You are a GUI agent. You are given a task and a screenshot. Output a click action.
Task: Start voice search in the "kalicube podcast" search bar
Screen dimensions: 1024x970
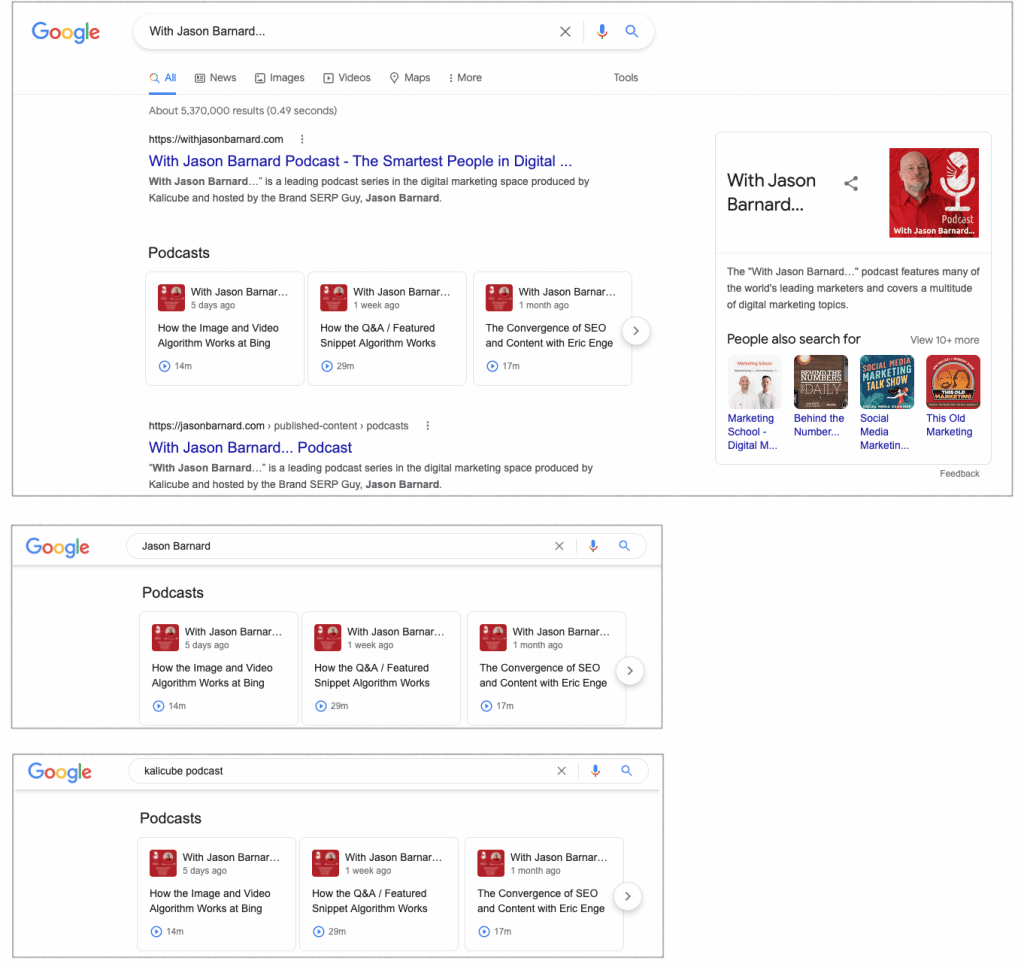point(595,771)
